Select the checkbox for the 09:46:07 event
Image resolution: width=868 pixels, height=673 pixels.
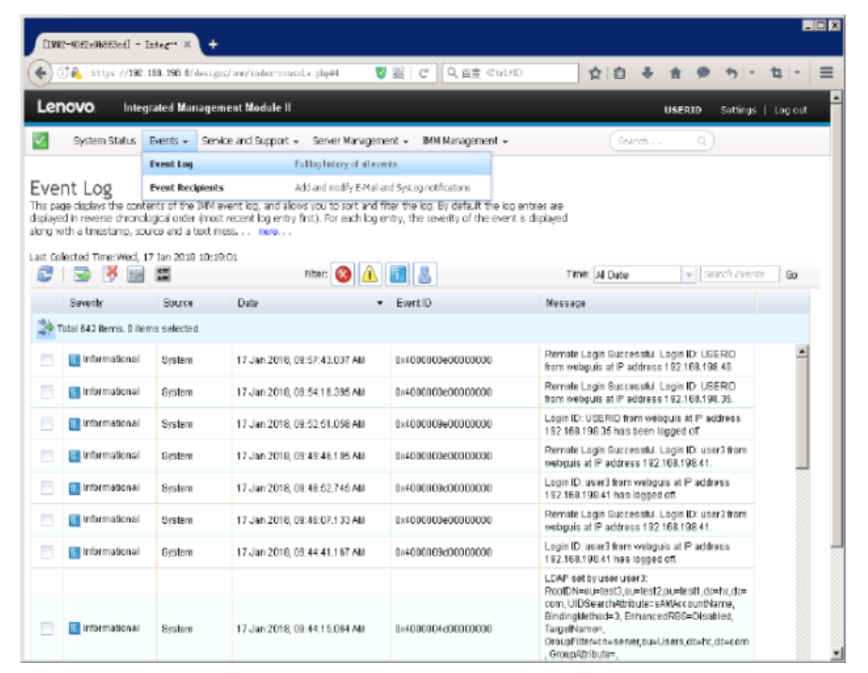[47, 520]
